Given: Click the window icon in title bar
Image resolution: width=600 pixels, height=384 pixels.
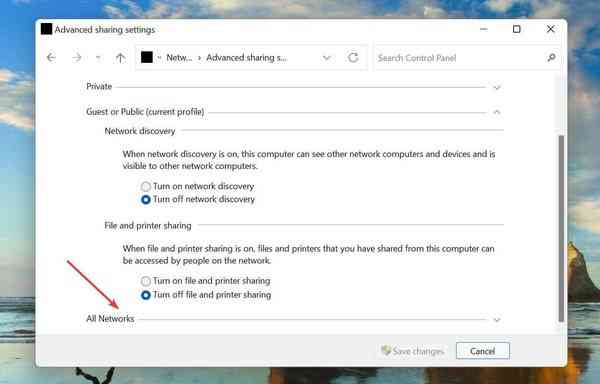Looking at the screenshot, I should point(46,29).
